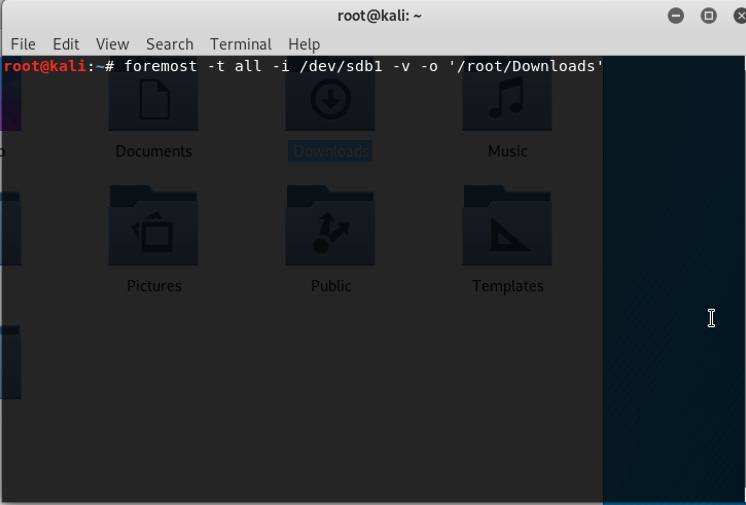The height and width of the screenshot is (505, 746).
Task: Click the Templates folder label
Action: click(508, 286)
